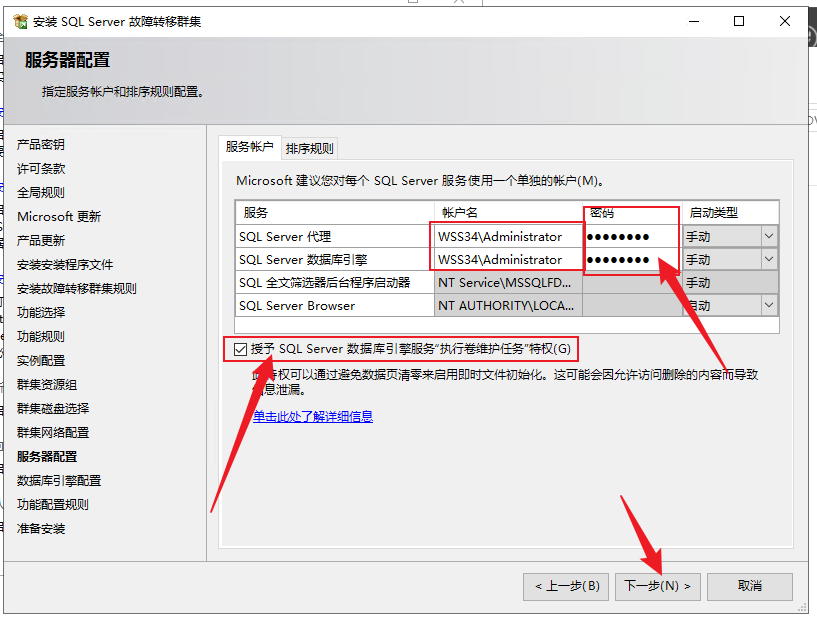
Task: Click account name field for SQL Server 数据库引擎
Action: pos(508,259)
